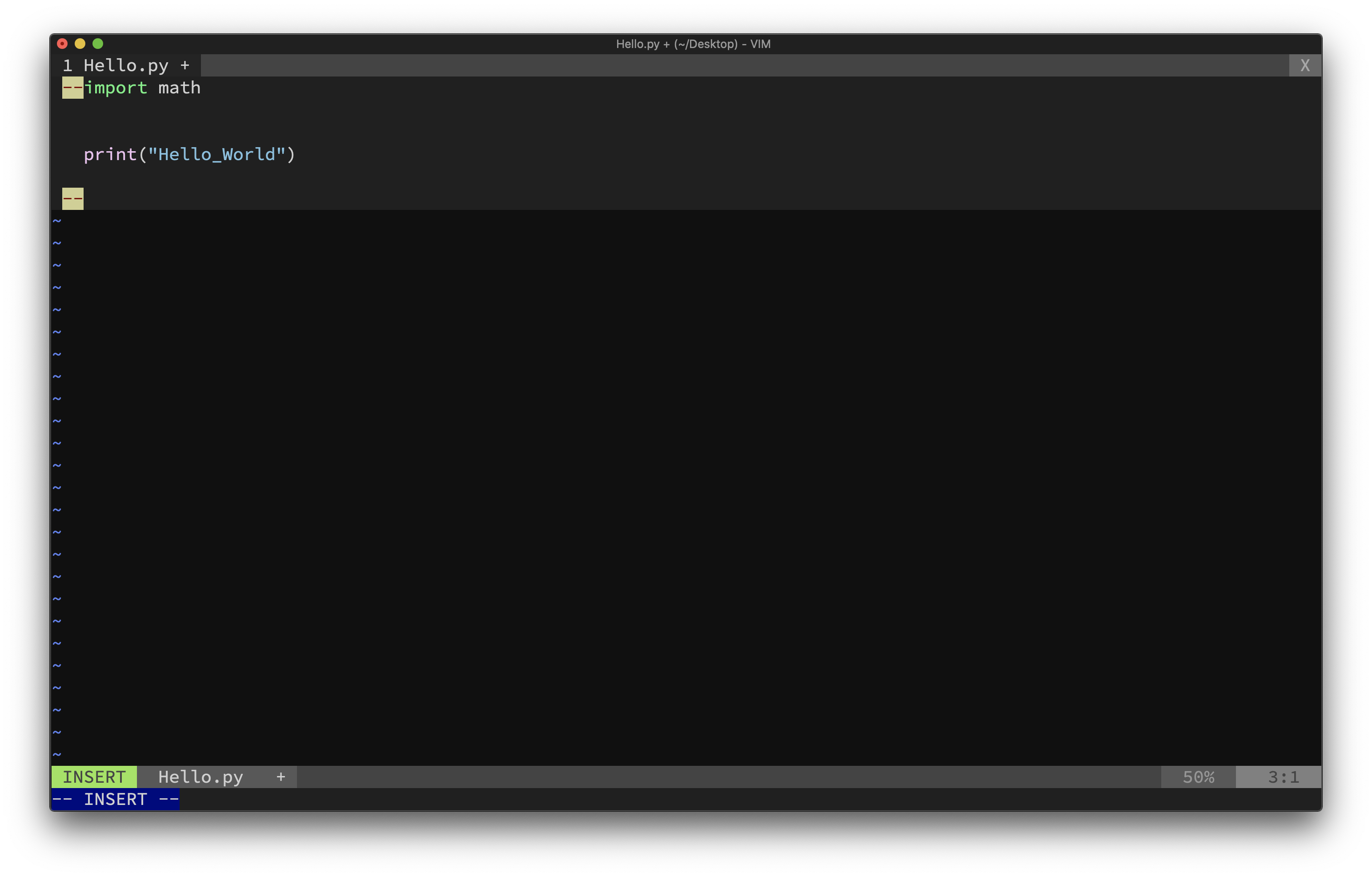Screen dimensions: 1372x877
Task: Click the modified plus flag in status line
Action: click(281, 776)
